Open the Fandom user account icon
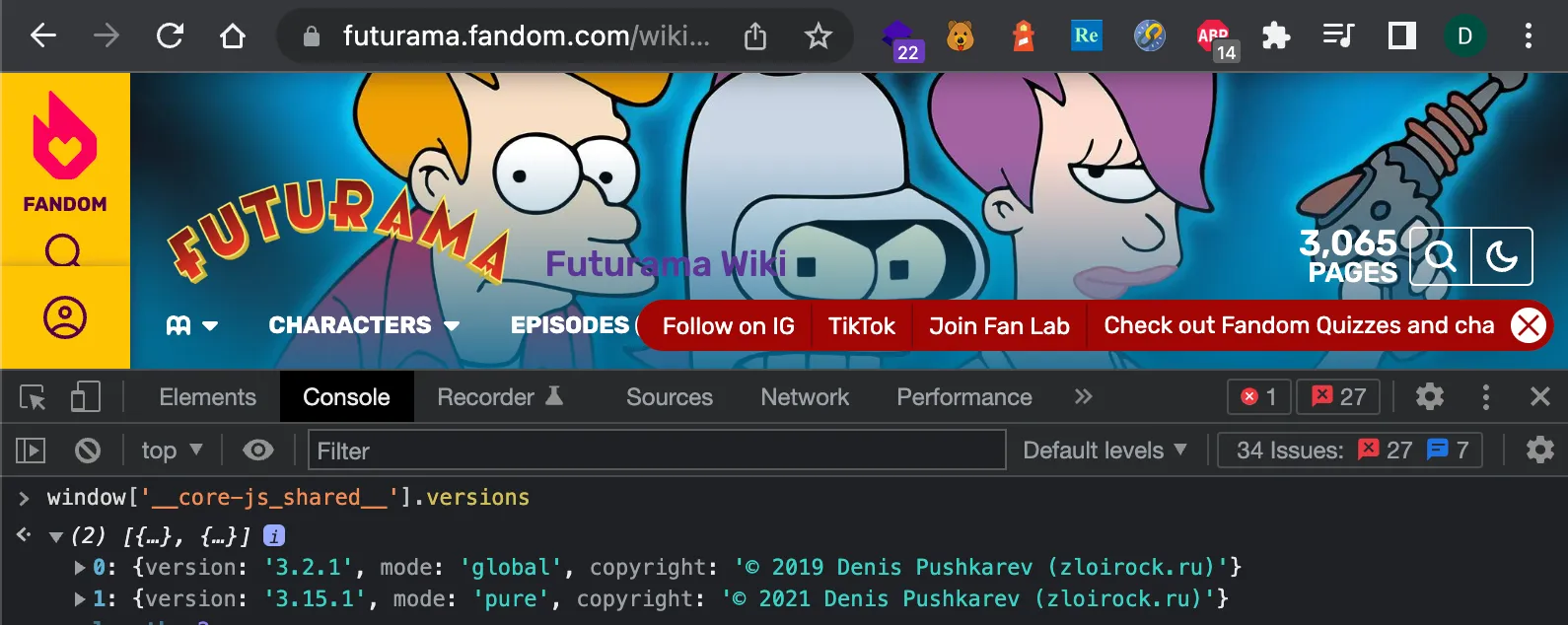 pyautogui.click(x=65, y=317)
